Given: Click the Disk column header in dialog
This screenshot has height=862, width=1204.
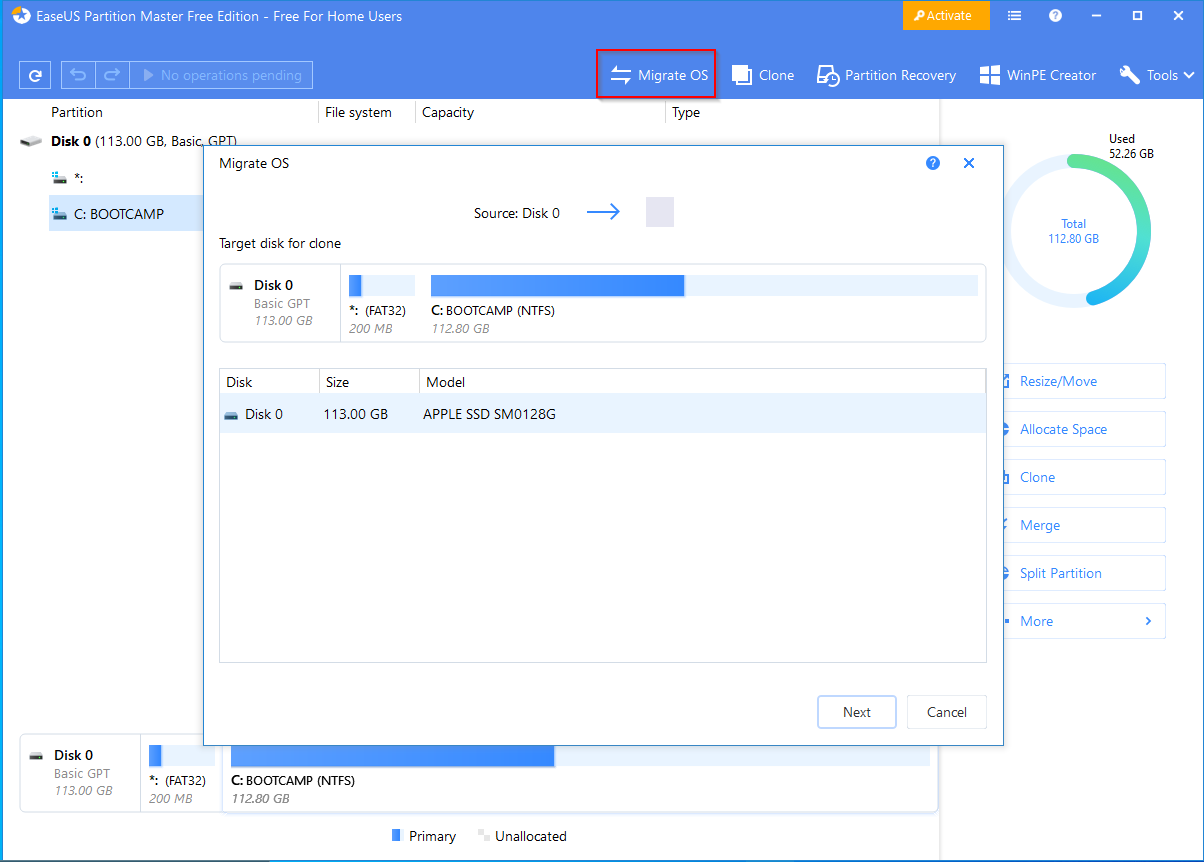Looking at the screenshot, I should [269, 382].
